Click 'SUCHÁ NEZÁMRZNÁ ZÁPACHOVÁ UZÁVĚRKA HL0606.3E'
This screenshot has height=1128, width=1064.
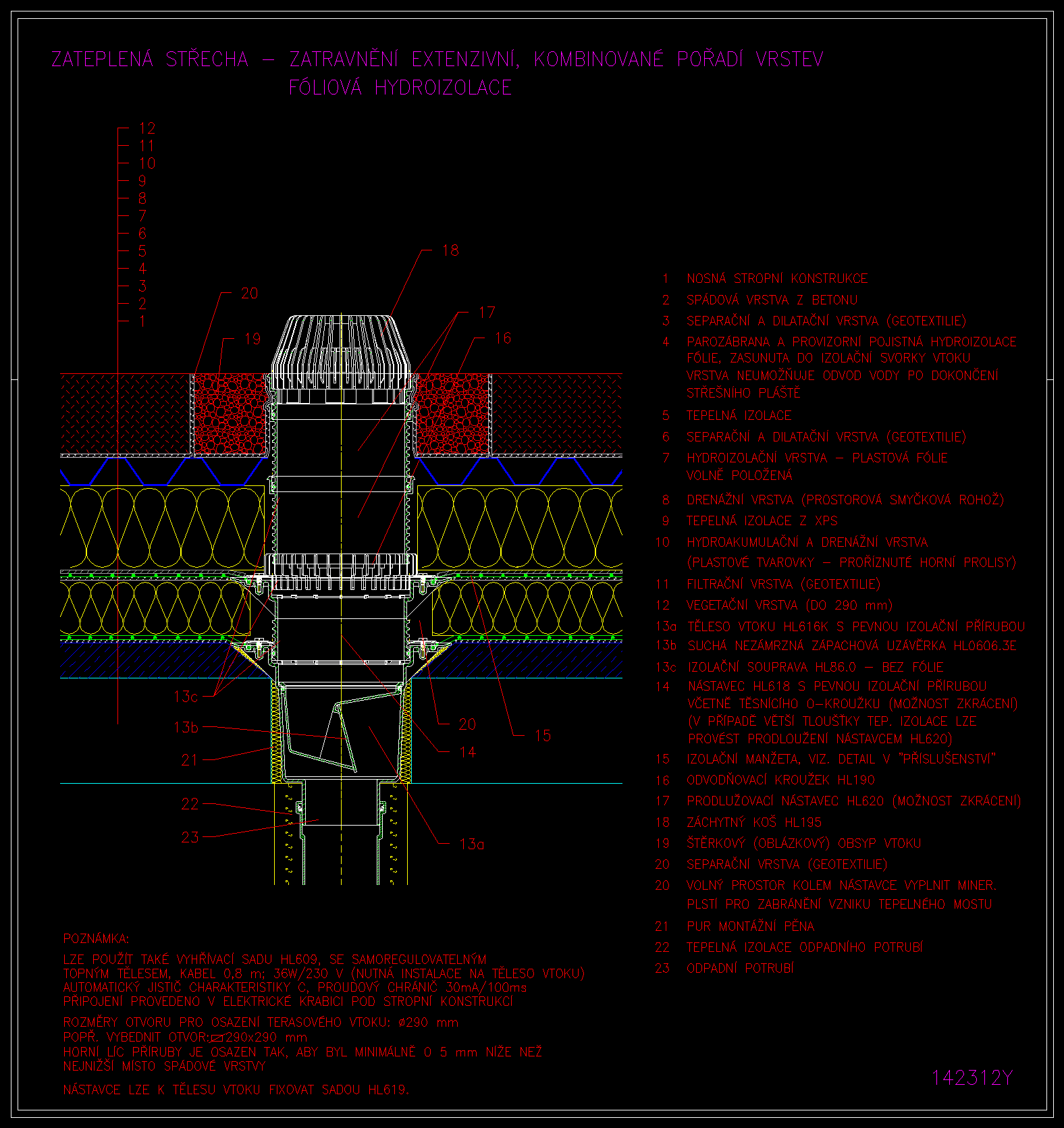(852, 646)
